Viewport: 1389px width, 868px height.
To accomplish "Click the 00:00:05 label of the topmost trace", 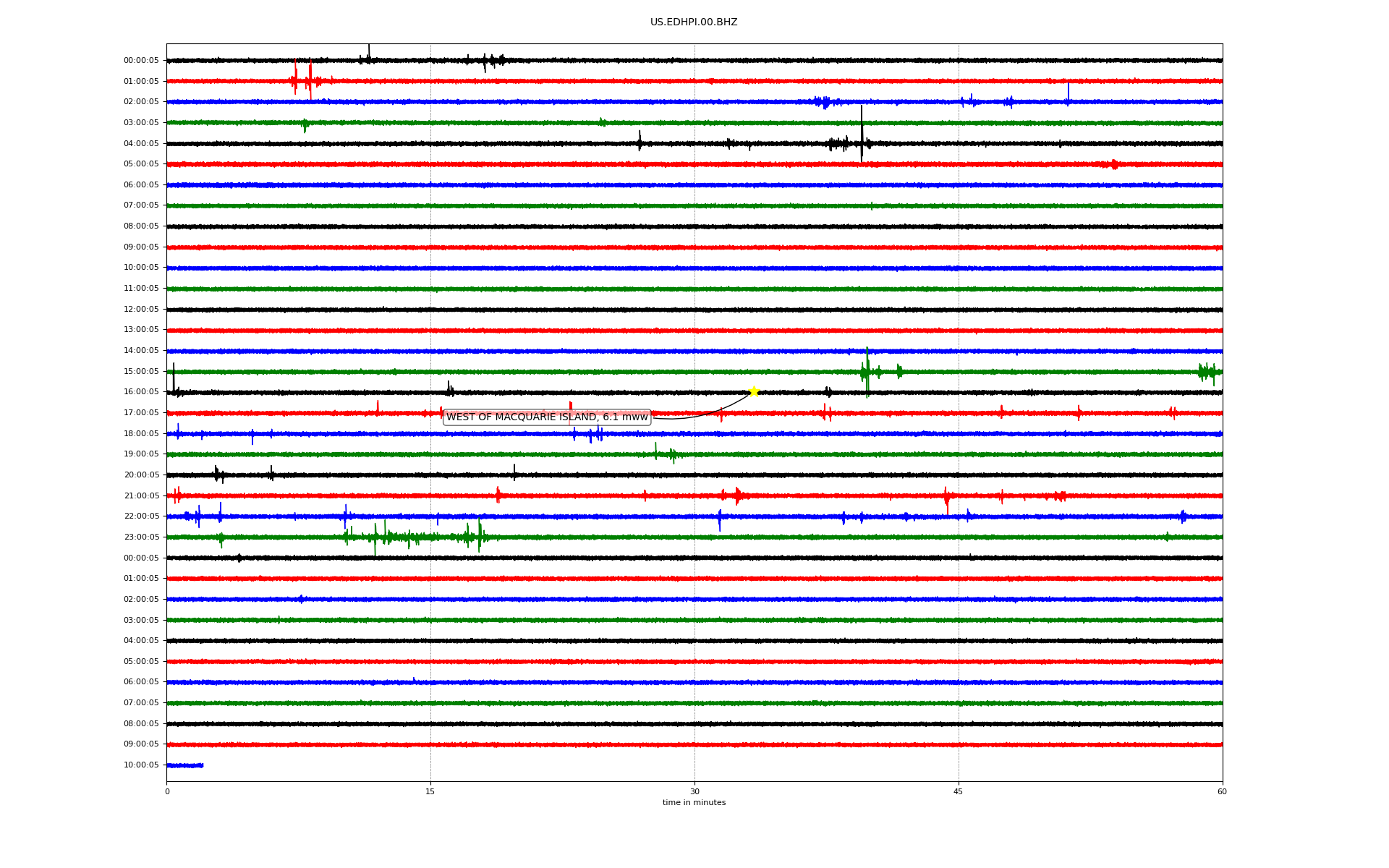I will (141, 61).
